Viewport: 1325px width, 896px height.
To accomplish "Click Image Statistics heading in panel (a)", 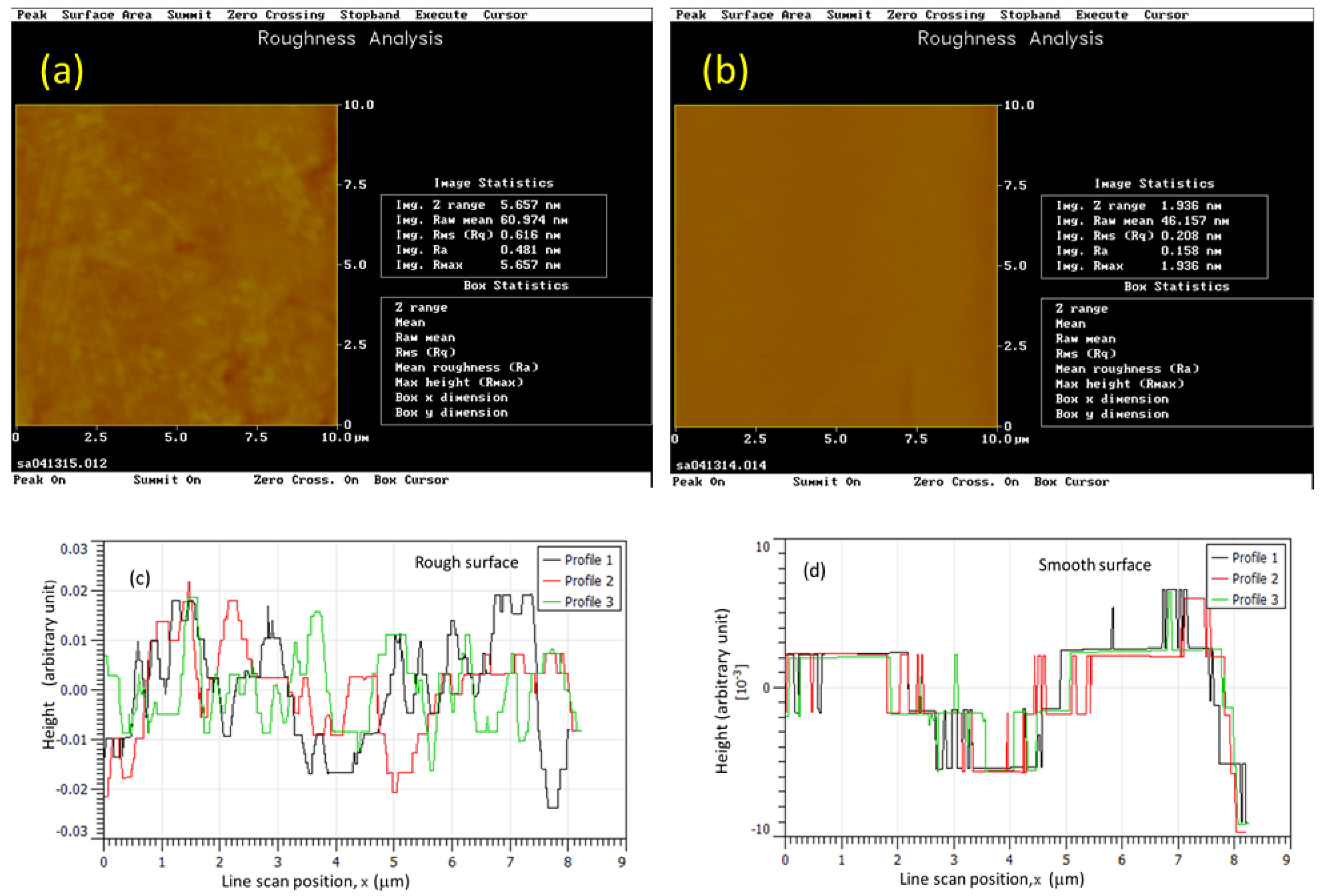I will tap(494, 183).
